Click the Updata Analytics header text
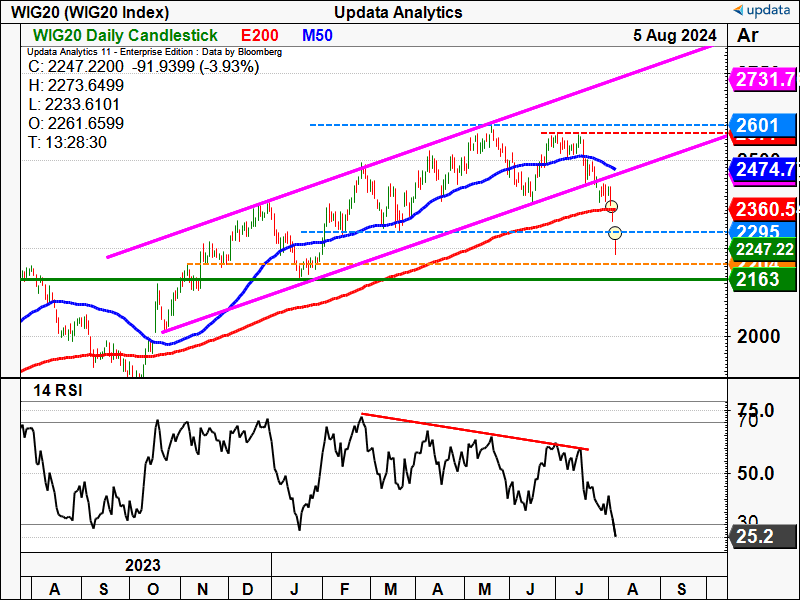 [x=398, y=12]
